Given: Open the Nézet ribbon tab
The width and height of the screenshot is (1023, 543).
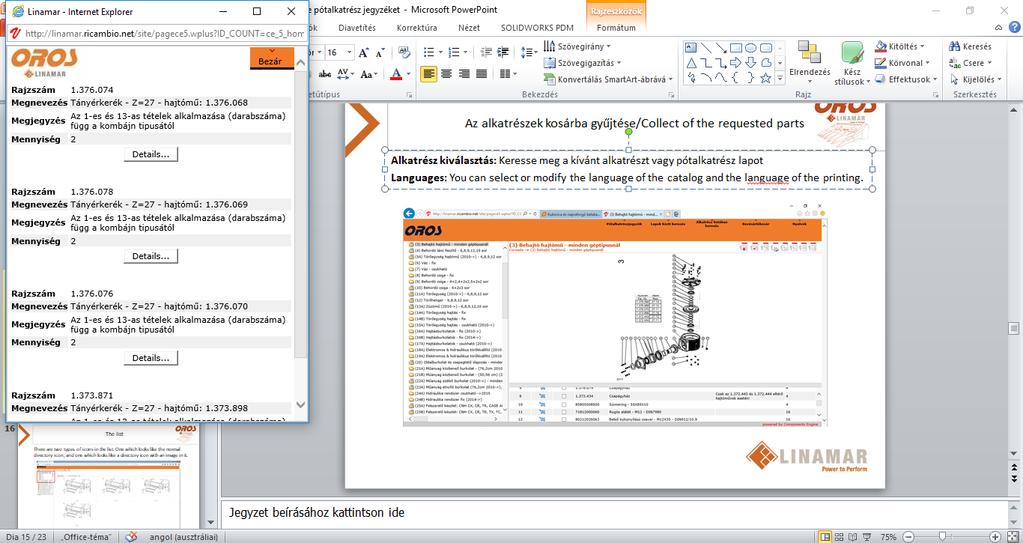Looking at the screenshot, I should click(x=469, y=27).
